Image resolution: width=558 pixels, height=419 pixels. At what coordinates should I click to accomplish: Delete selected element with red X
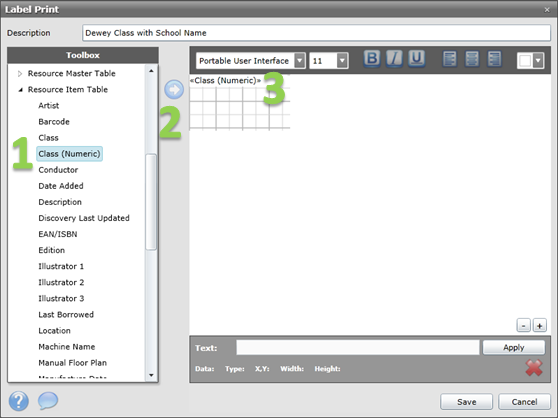tap(534, 368)
